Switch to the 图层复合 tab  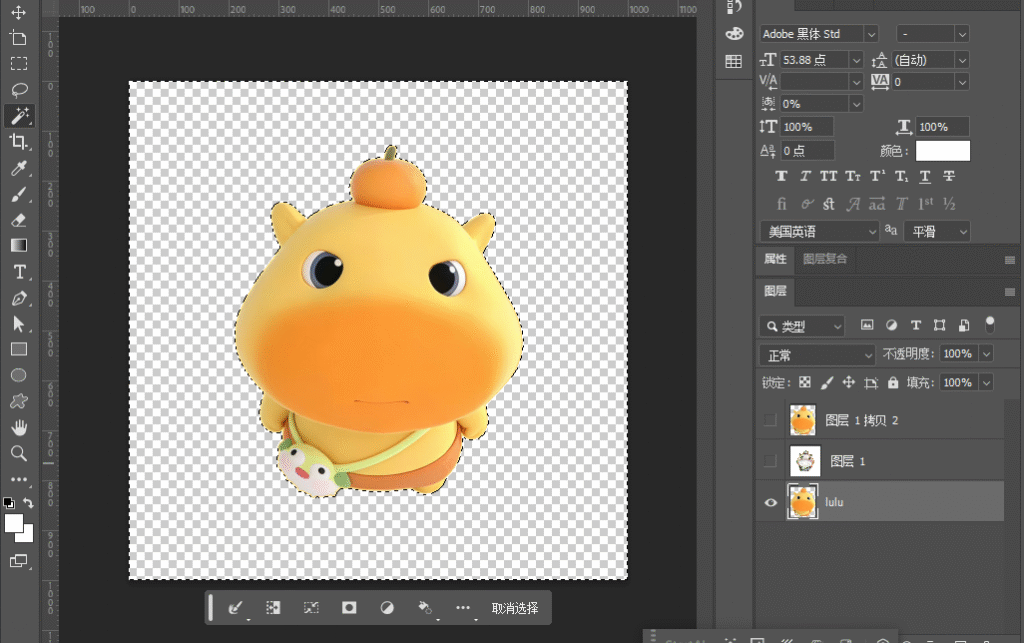[x=825, y=259]
